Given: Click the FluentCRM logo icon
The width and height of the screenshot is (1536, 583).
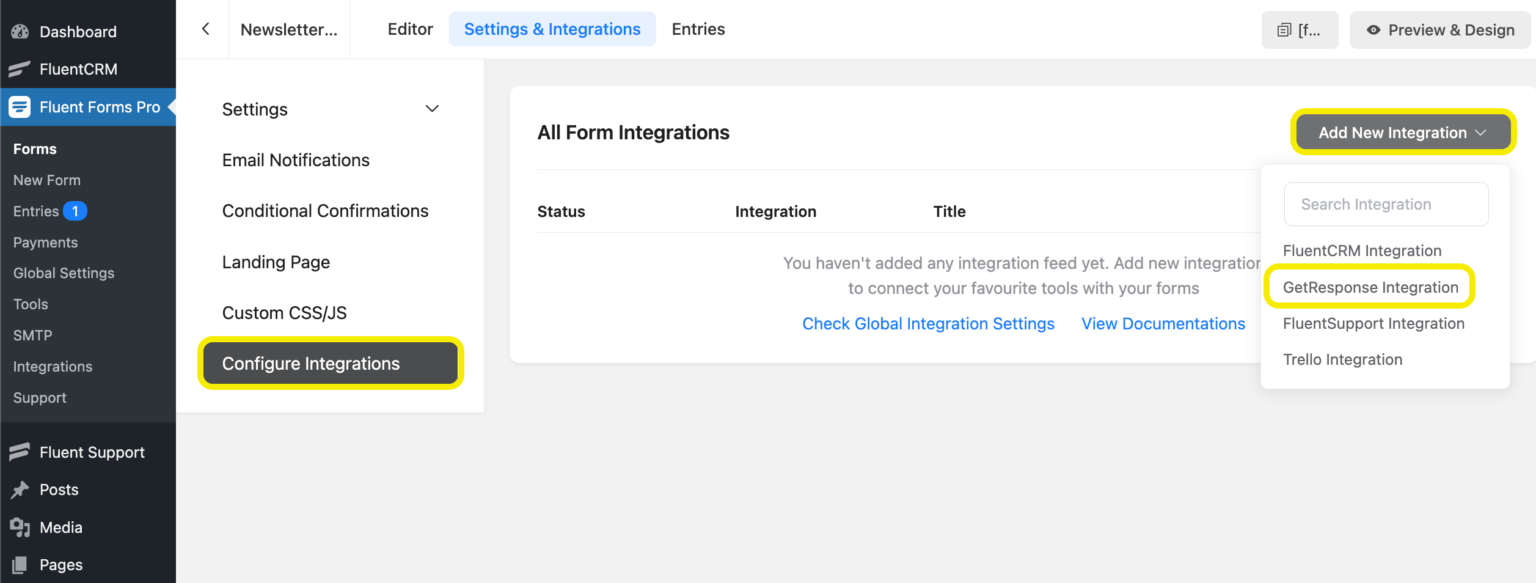Looking at the screenshot, I should [19, 69].
